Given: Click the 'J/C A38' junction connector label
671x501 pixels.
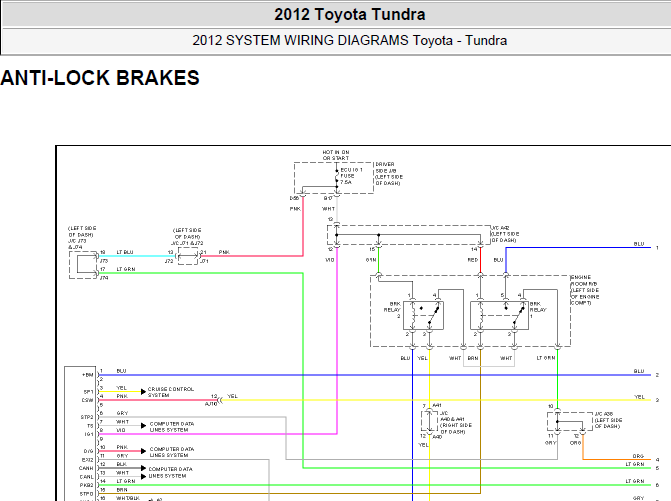Looking at the screenshot, I should point(608,420).
